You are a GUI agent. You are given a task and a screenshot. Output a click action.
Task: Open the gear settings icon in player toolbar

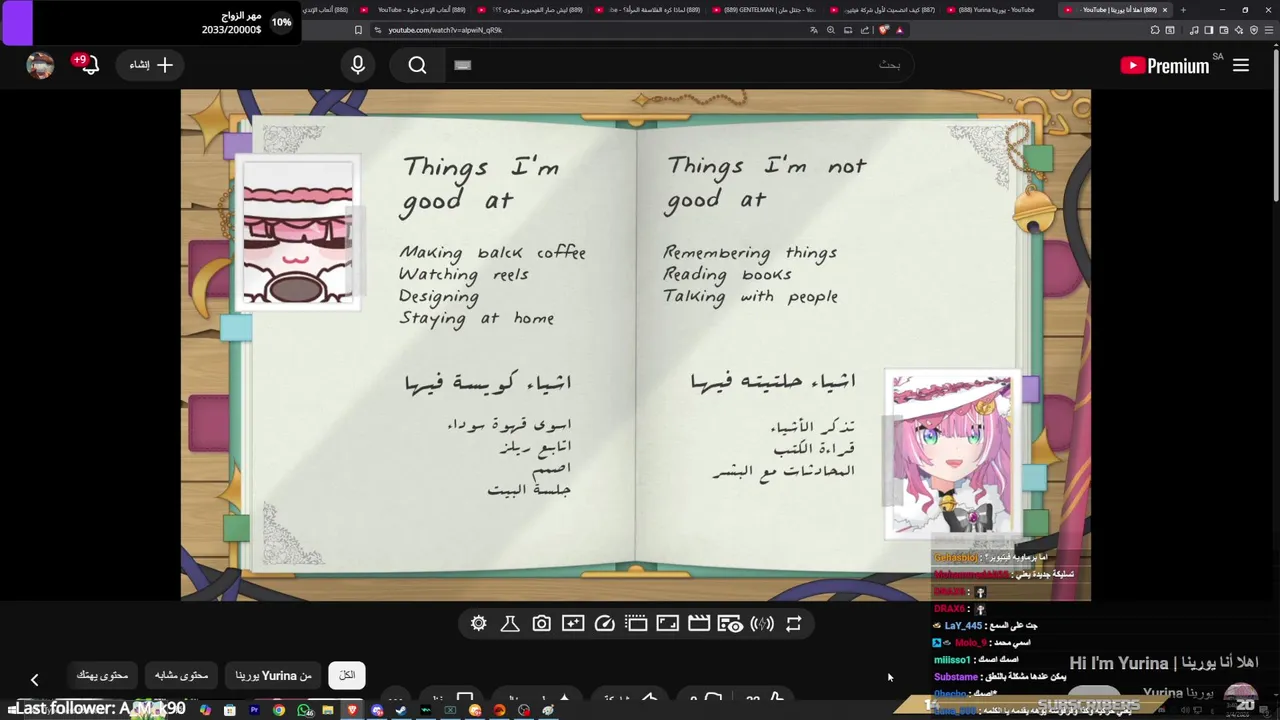point(479,624)
